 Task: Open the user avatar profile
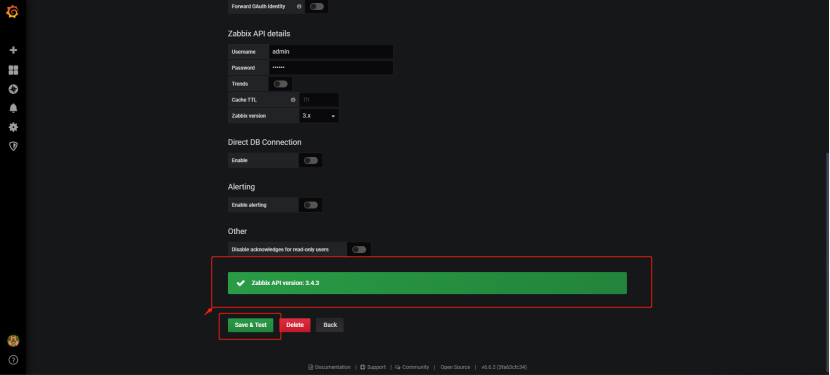[13, 341]
